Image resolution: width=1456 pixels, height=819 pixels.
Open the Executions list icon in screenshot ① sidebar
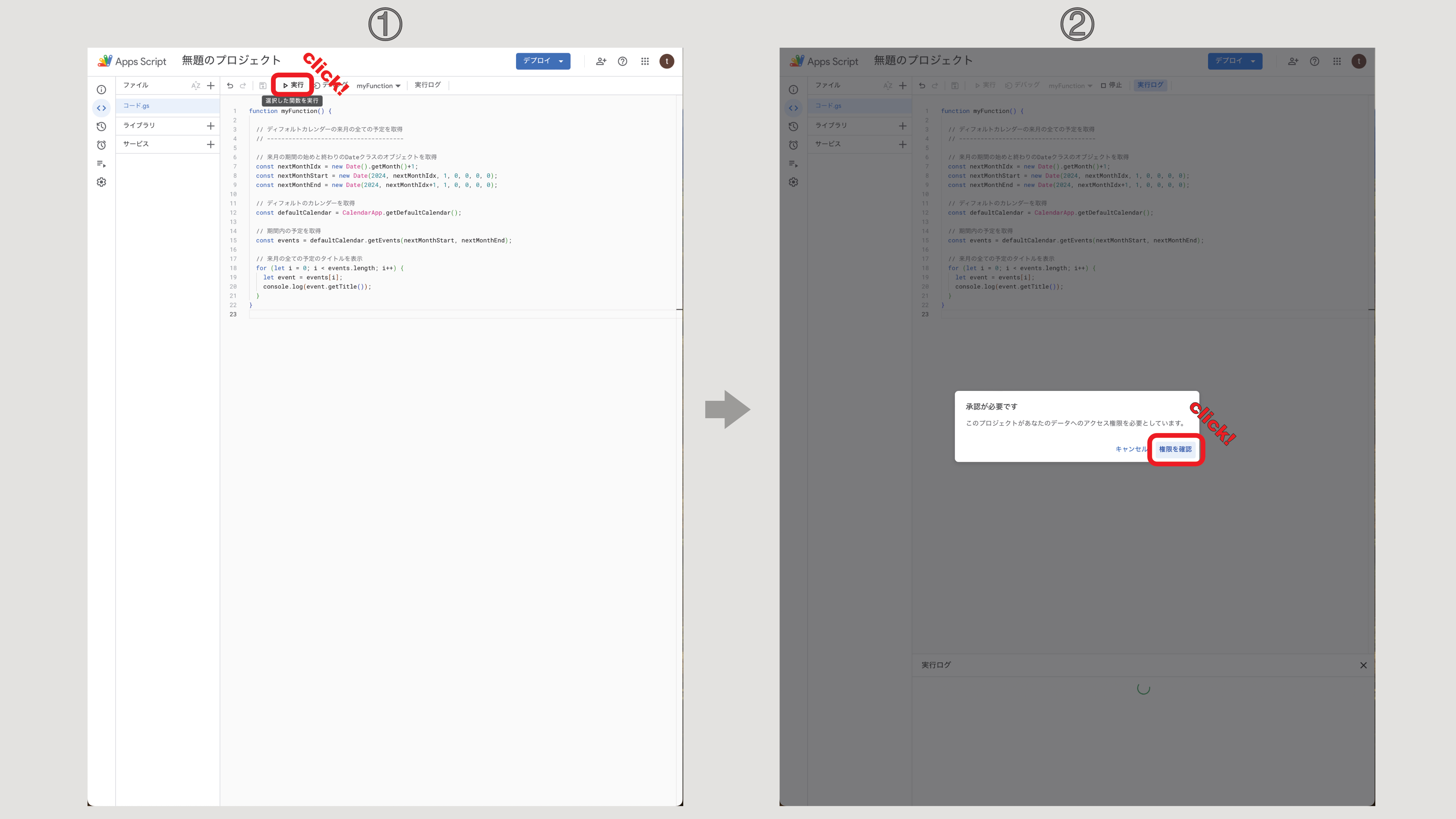[101, 164]
